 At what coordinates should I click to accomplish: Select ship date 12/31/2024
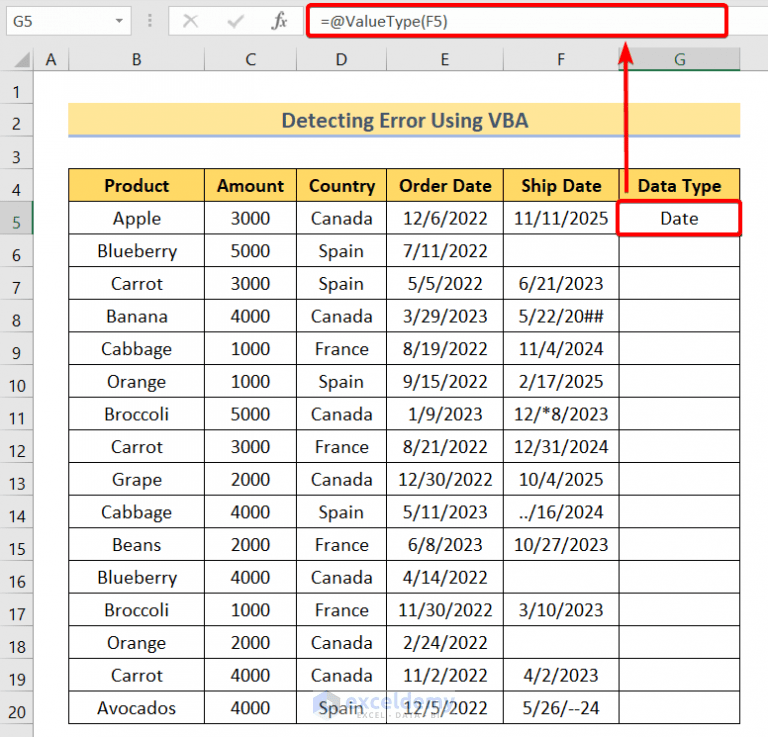point(561,447)
